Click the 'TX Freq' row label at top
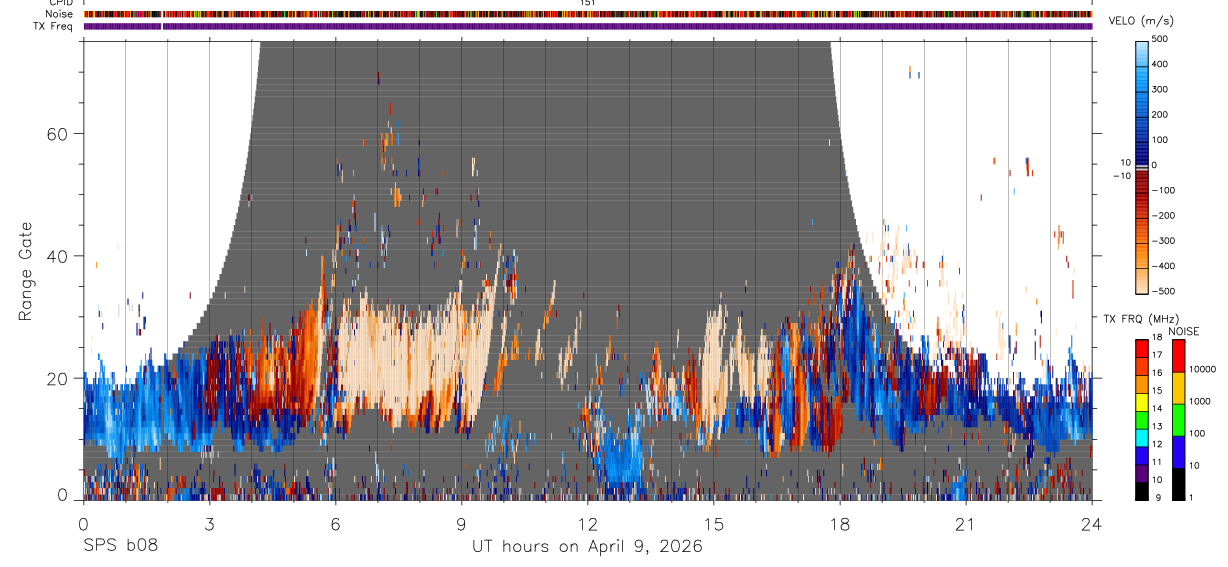 pyautogui.click(x=55, y=26)
